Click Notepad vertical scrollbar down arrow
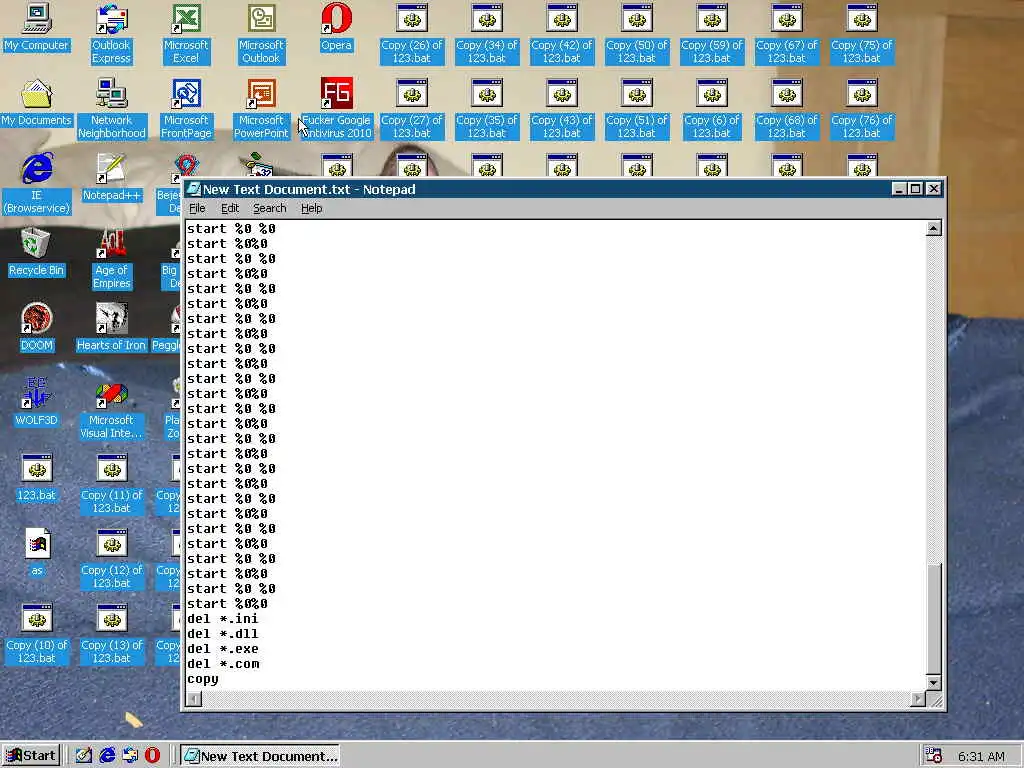 tap(934, 682)
